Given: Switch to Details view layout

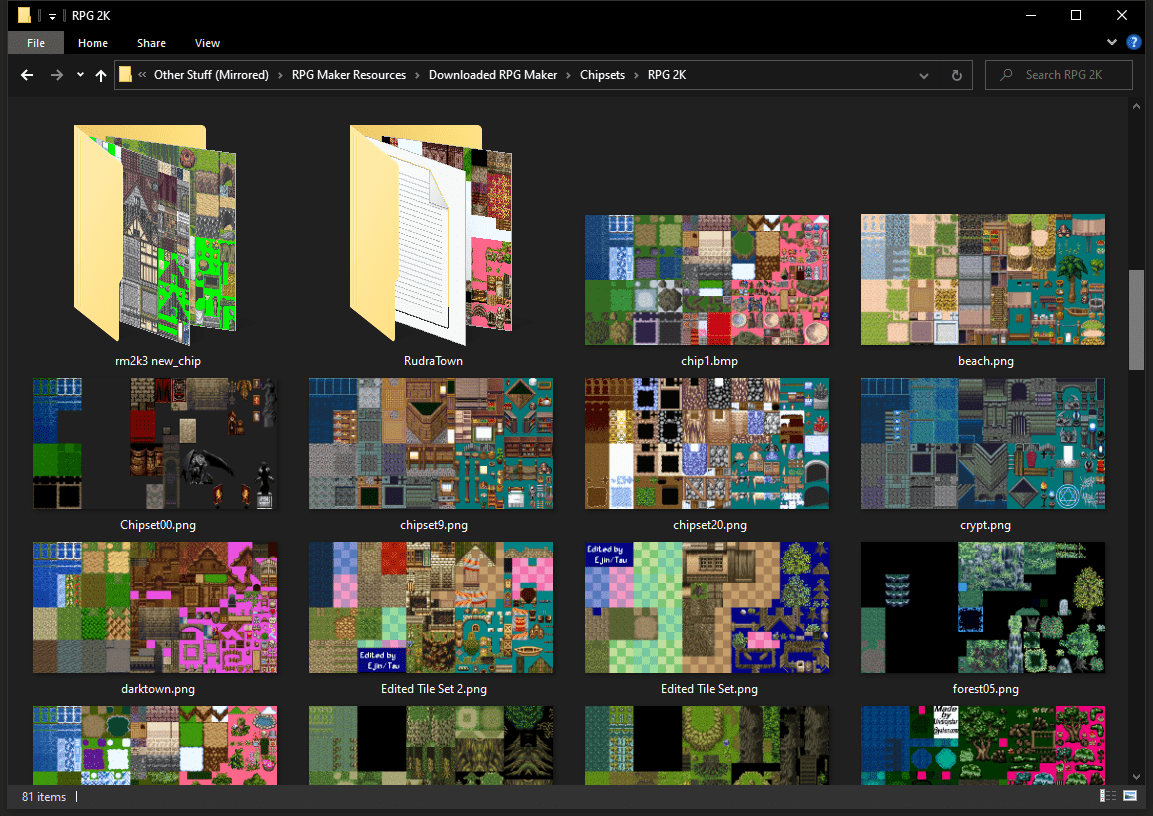Looking at the screenshot, I should coord(1108,796).
